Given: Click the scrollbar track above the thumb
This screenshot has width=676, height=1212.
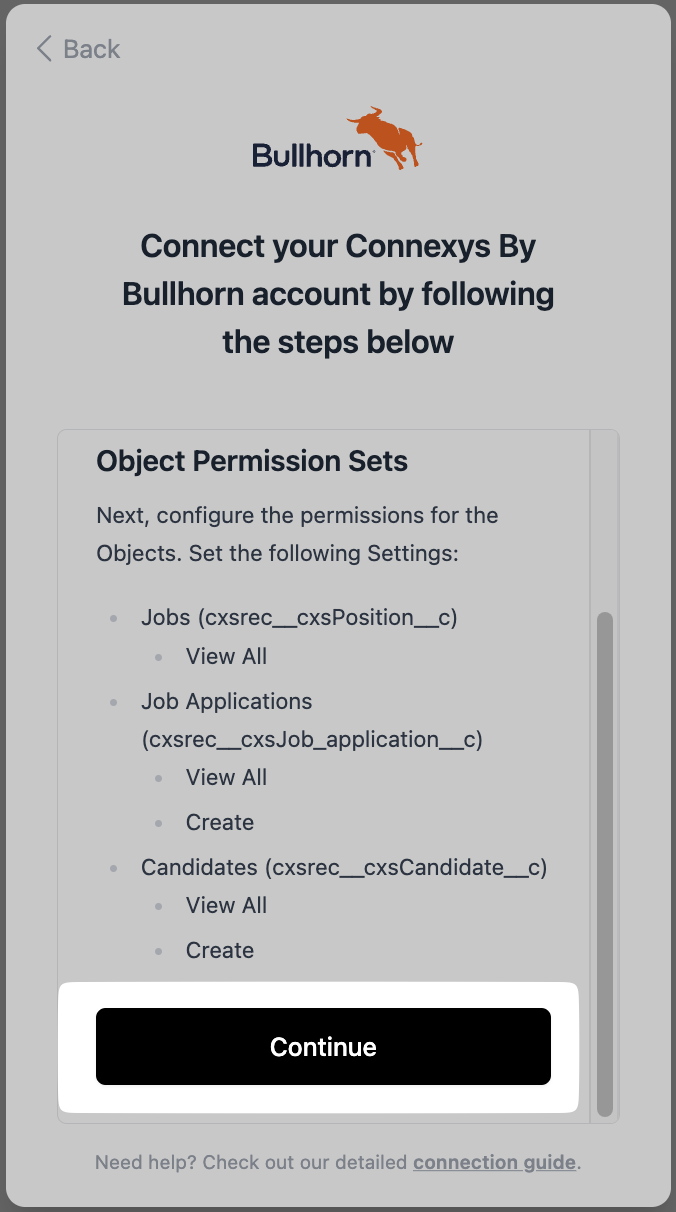Looking at the screenshot, I should pos(604,520).
